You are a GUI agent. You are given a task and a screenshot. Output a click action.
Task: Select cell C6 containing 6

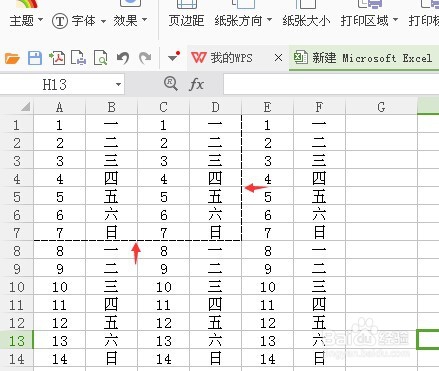[163, 215]
